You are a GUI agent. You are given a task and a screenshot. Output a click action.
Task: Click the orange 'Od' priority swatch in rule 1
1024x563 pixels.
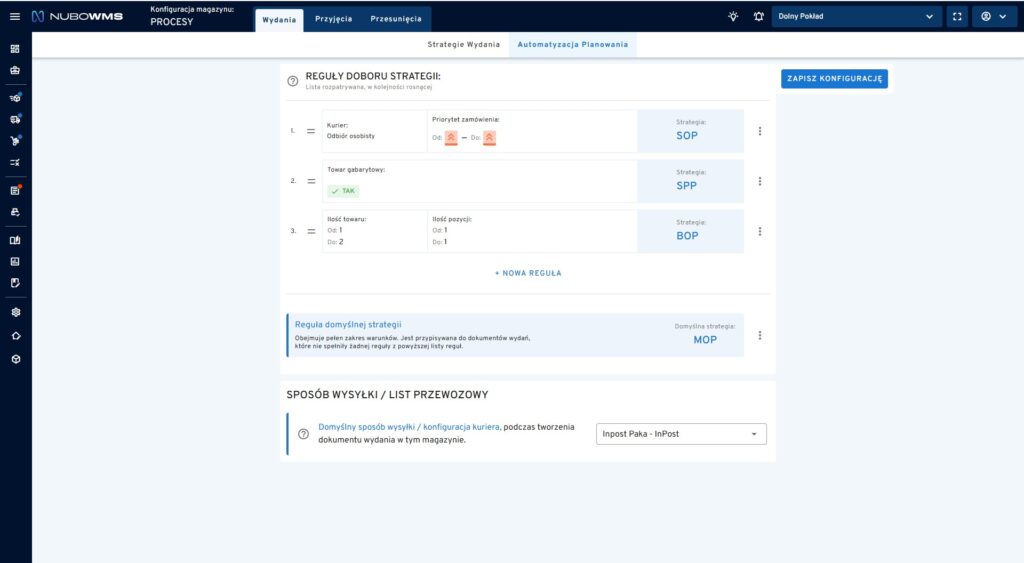[451, 137]
